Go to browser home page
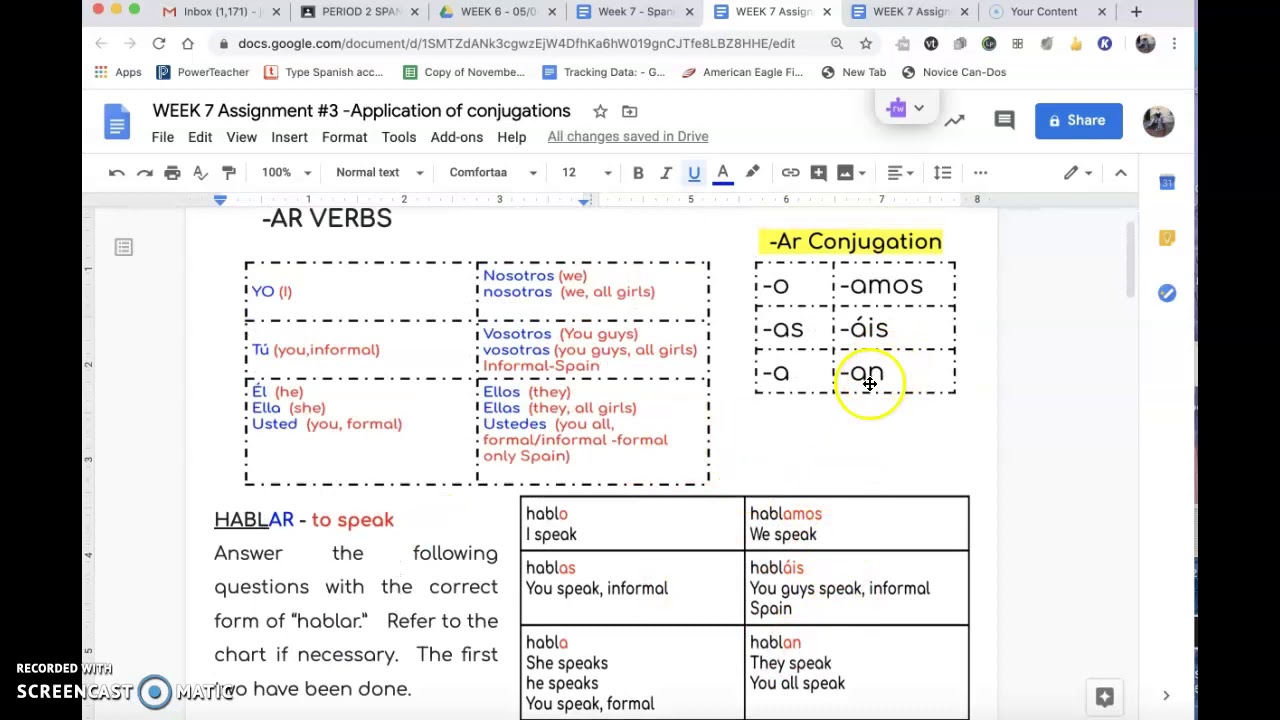This screenshot has width=1280, height=720. pyautogui.click(x=187, y=44)
